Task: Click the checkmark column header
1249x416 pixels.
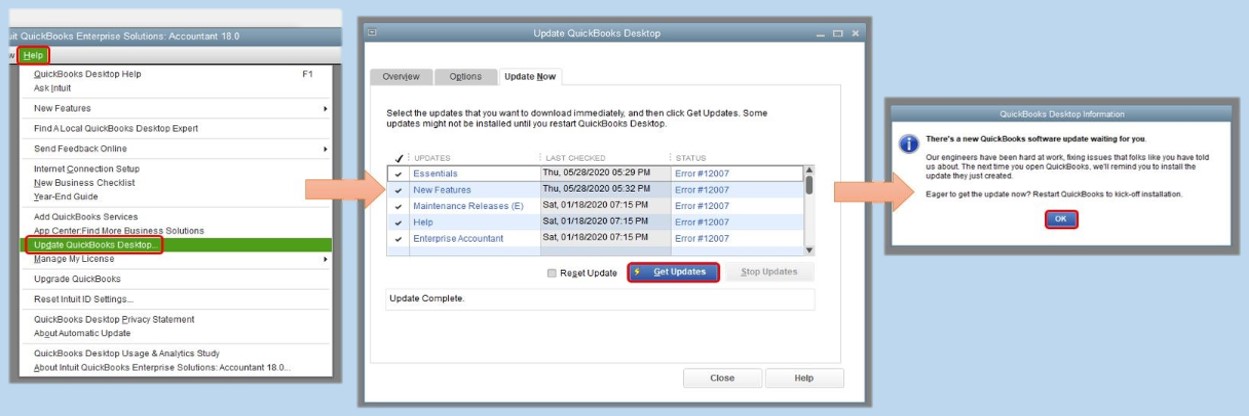Action: point(398,158)
